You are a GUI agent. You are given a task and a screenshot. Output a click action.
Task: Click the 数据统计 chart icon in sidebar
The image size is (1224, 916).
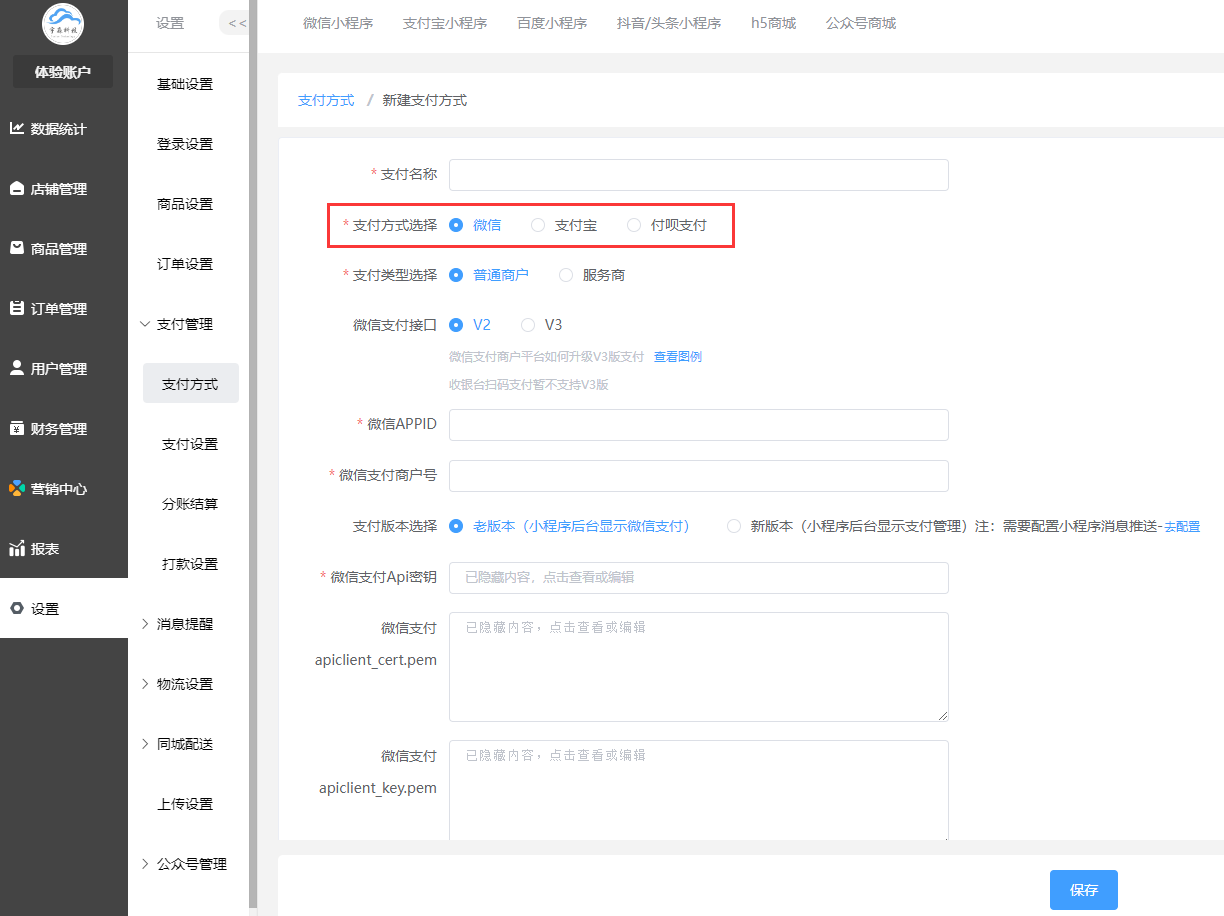tap(17, 129)
